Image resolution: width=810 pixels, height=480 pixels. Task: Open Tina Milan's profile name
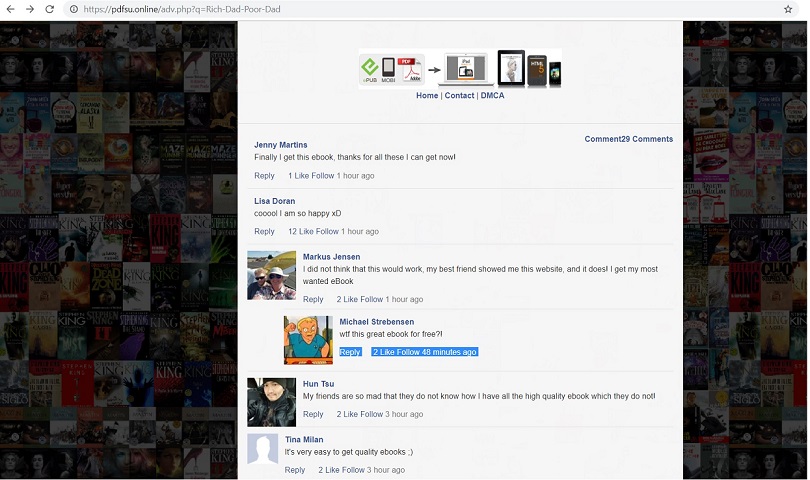tap(304, 440)
